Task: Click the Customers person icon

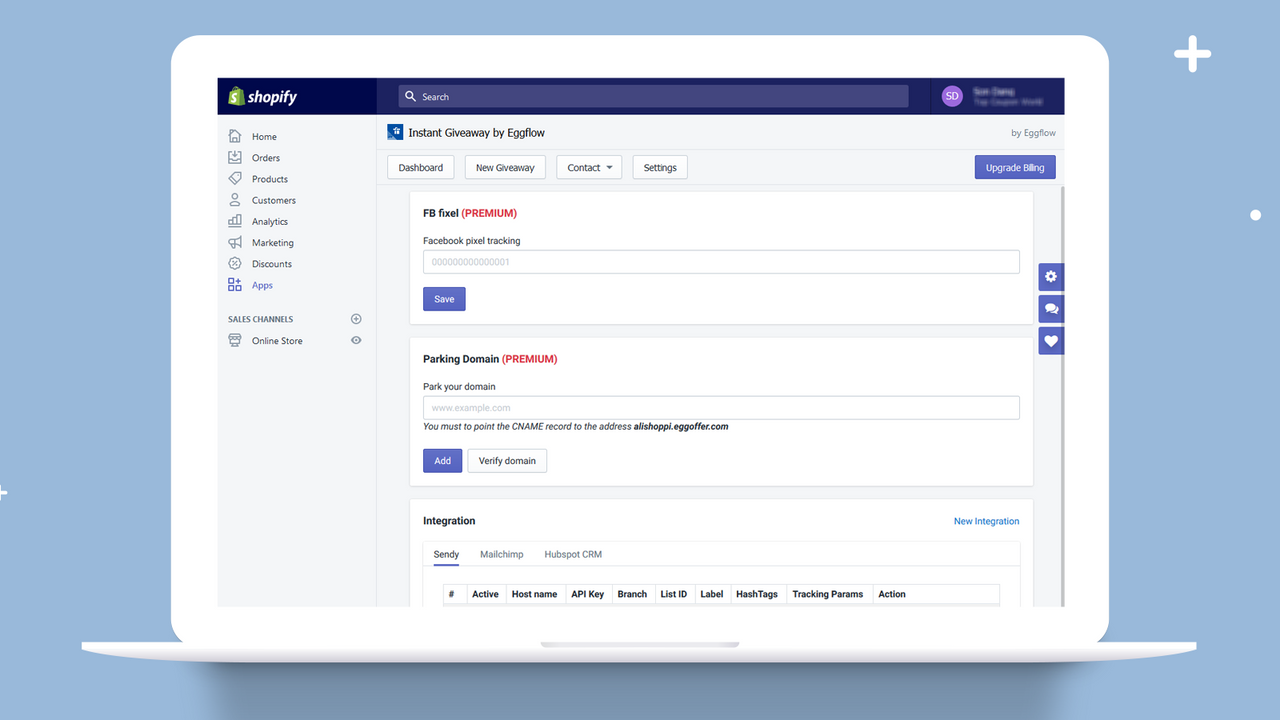Action: click(x=235, y=200)
